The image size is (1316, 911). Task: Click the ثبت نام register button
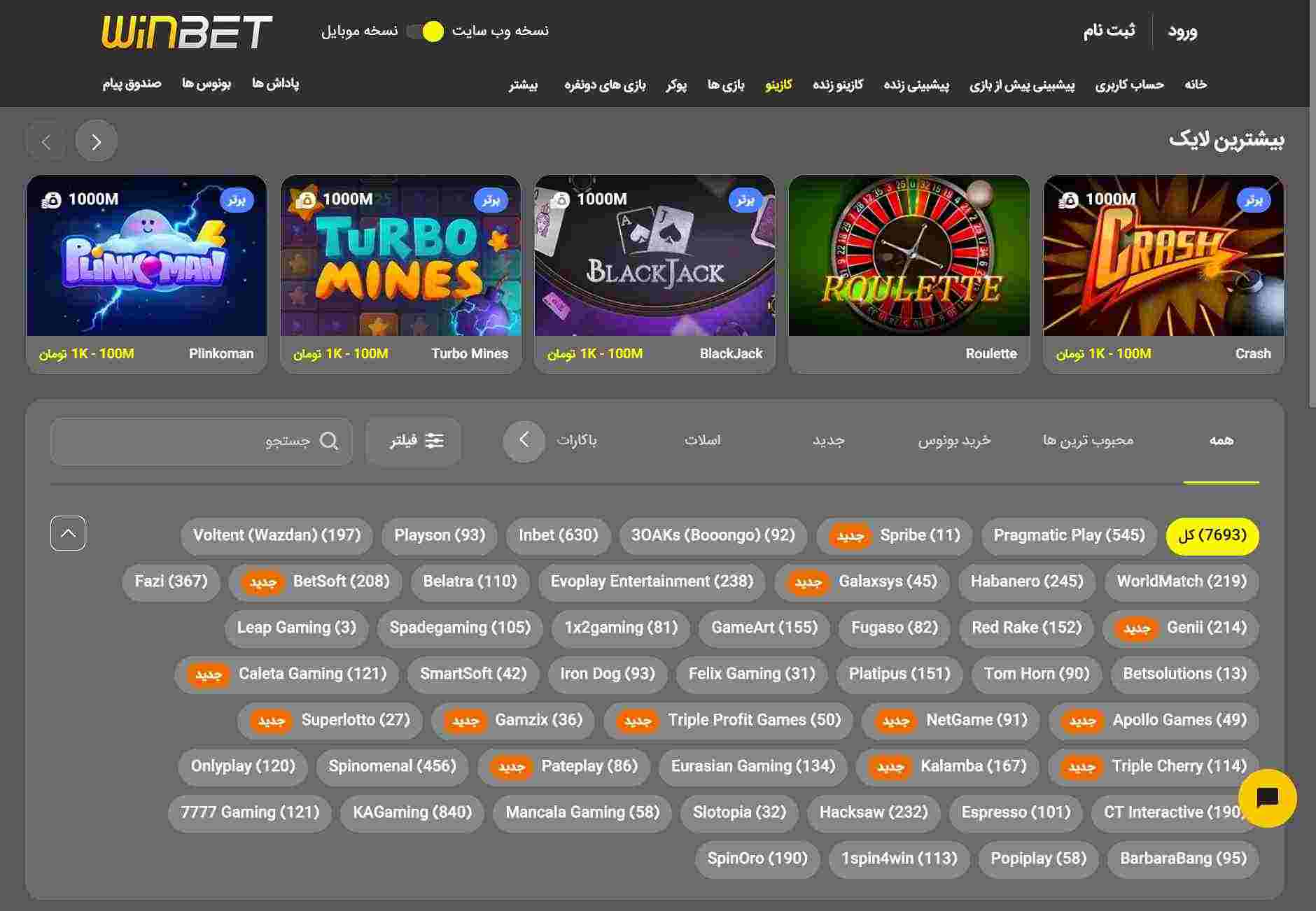[x=1109, y=31]
